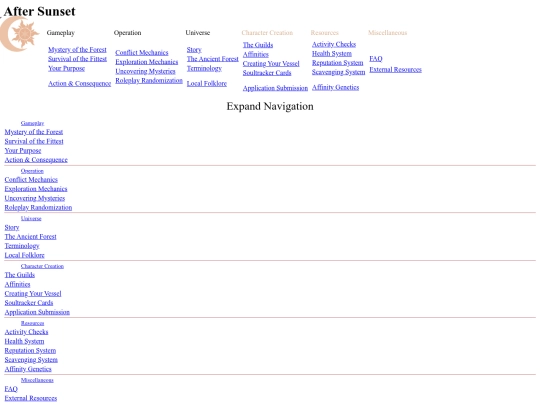Select Your Purpose in the expanded list
This screenshot has height=405, width=540.
click(x=23, y=150)
